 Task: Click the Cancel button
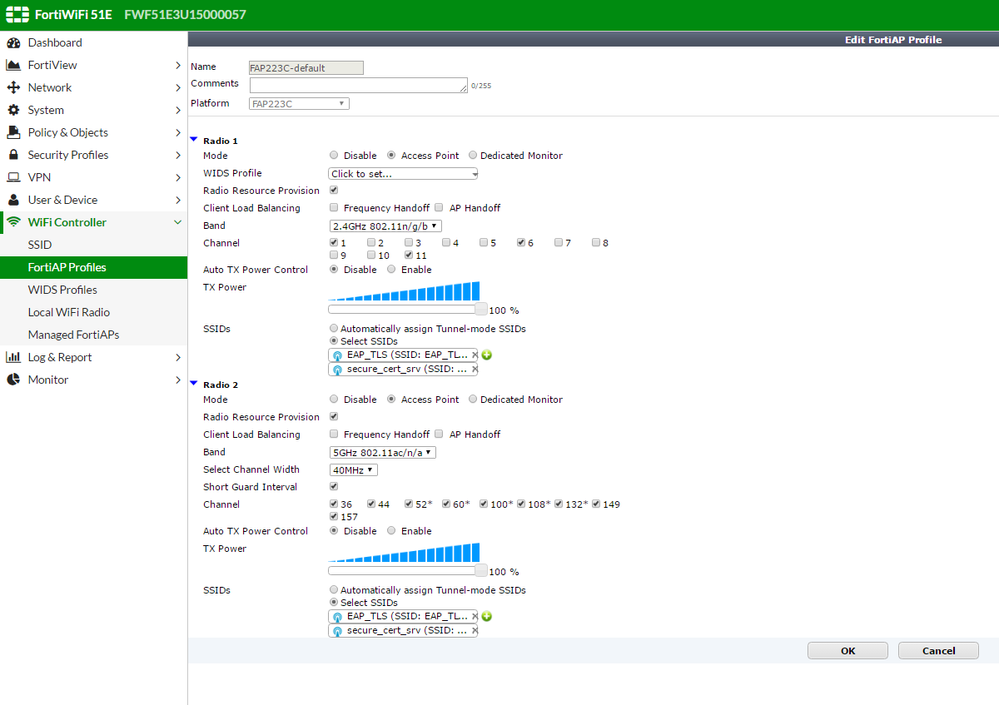(938, 650)
